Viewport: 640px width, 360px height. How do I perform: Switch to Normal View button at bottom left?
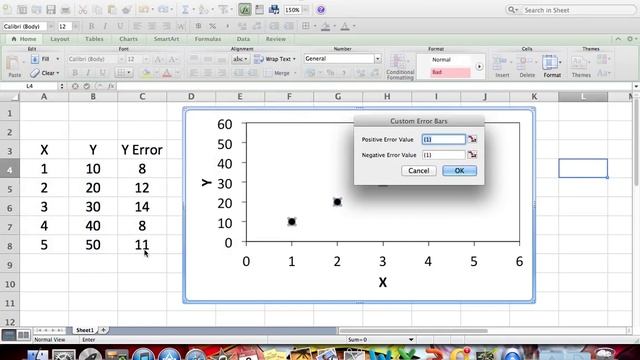point(9,335)
